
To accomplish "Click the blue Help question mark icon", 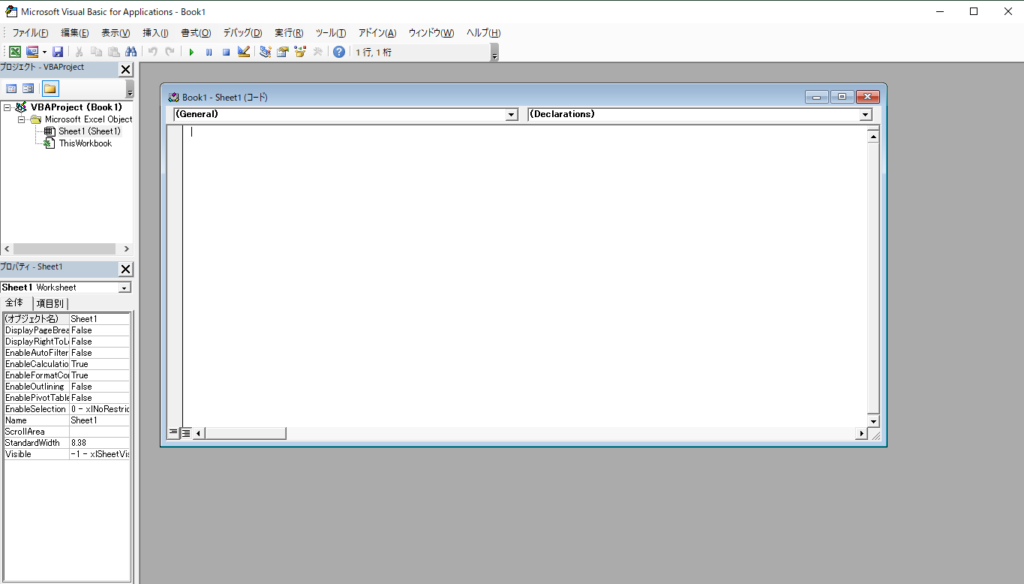I will click(x=339, y=52).
